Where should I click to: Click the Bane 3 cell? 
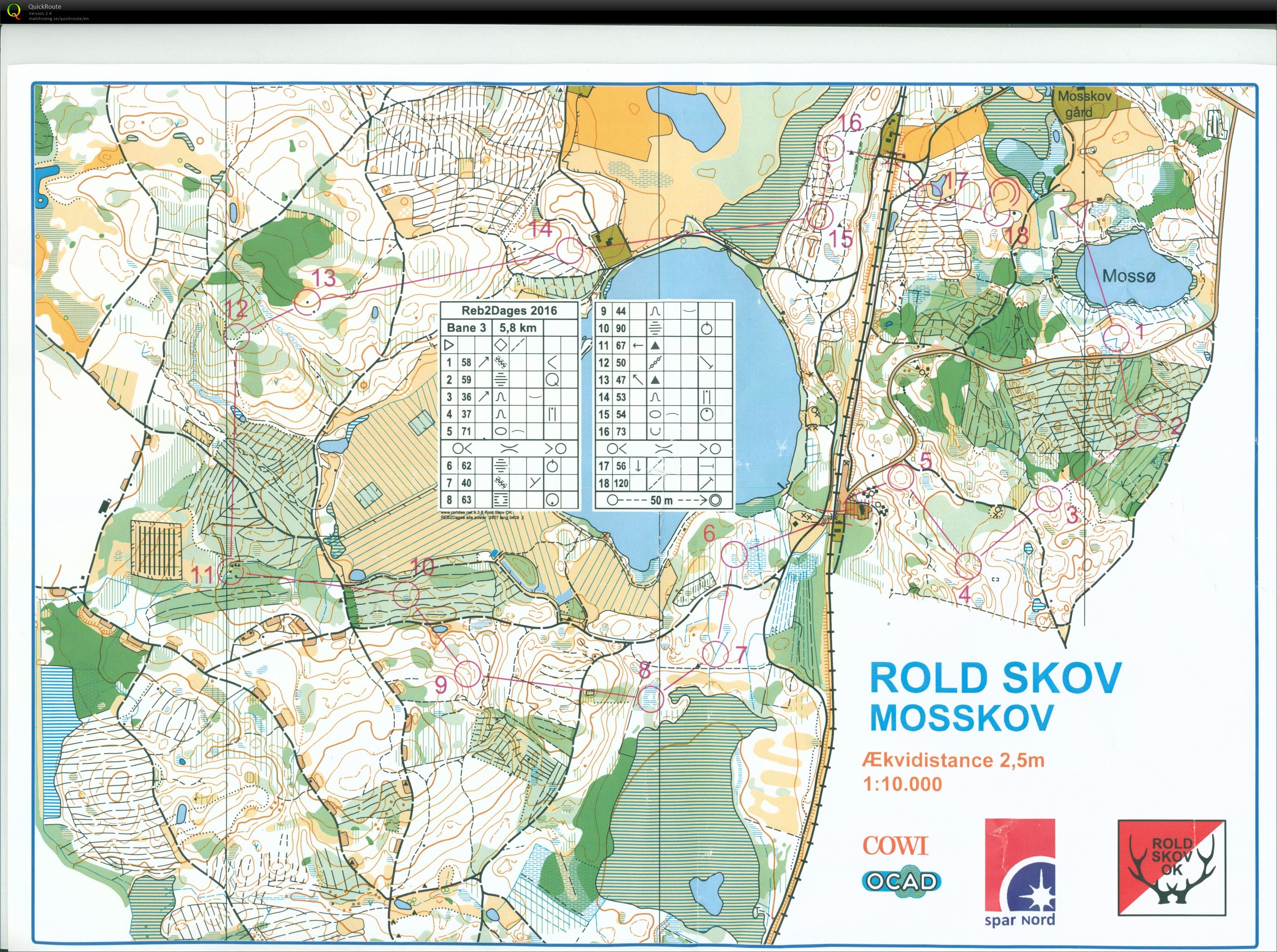pyautogui.click(x=466, y=328)
